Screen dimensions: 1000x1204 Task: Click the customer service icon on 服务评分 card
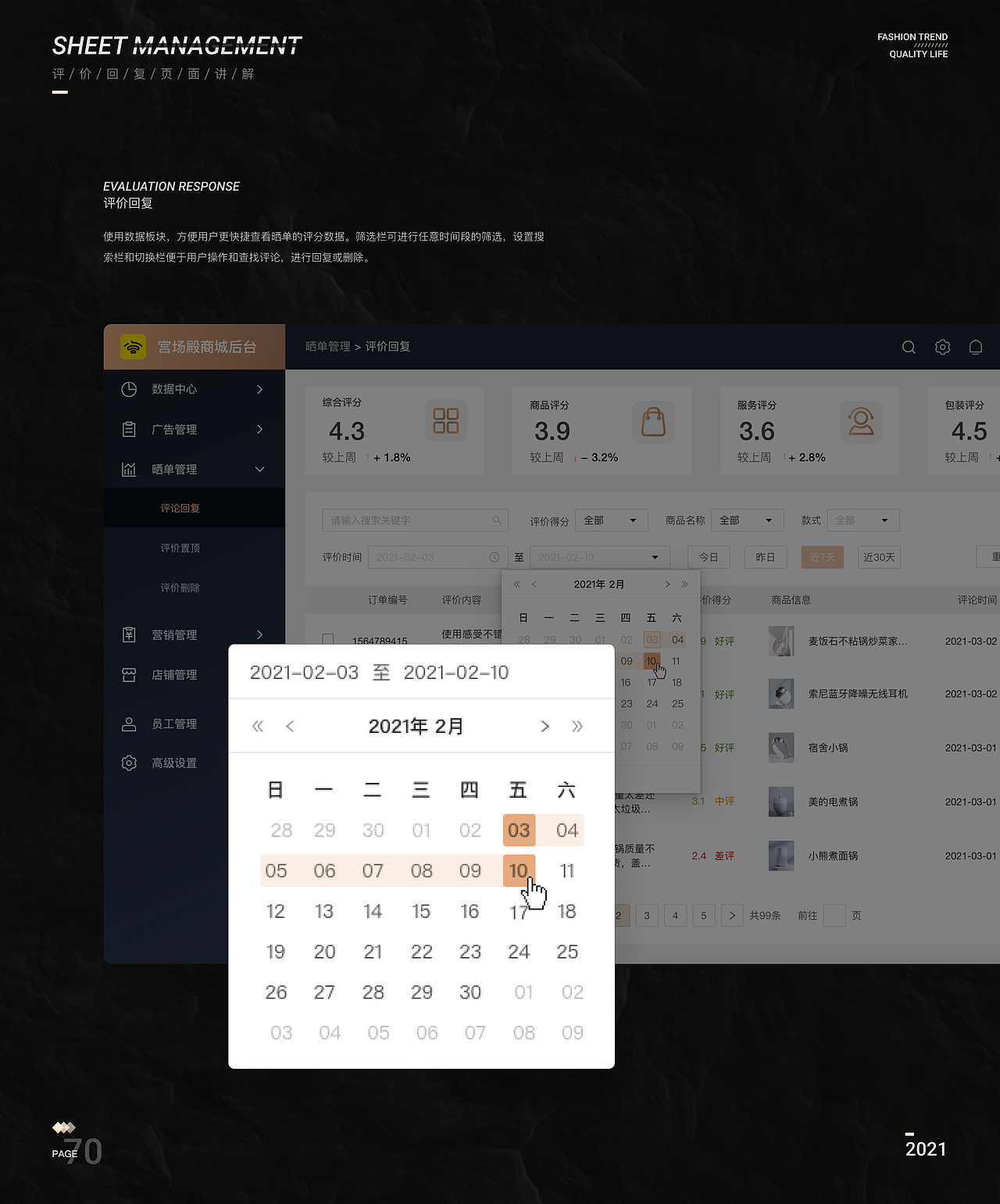pos(861,421)
